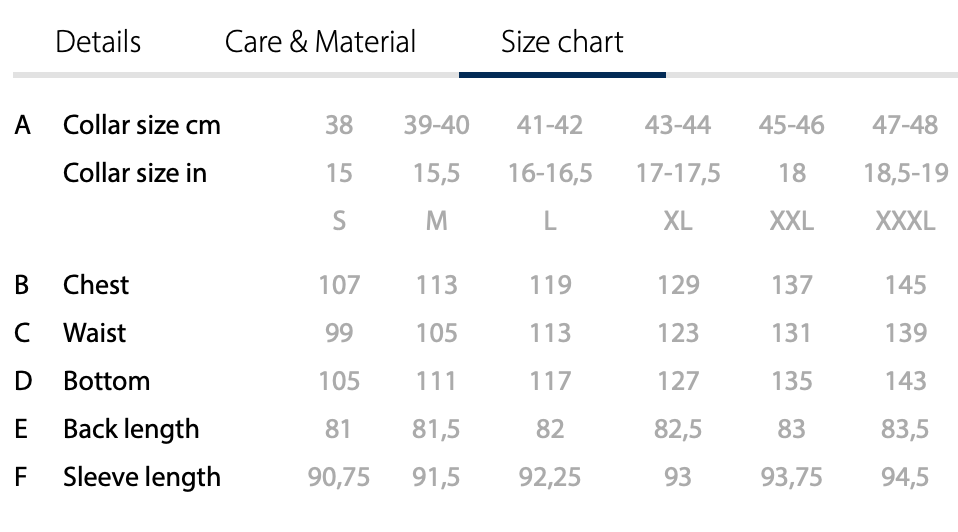The image size is (958, 532).
Task: Click the chest value 145
Action: point(905,285)
